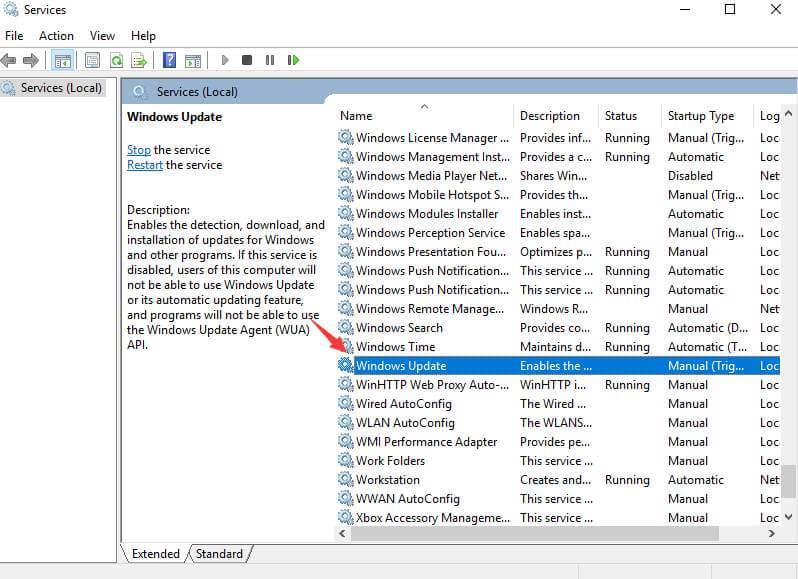Viewport: 798px width, 579px height.
Task: Click the Back arrow toolbar icon
Action: (8, 61)
